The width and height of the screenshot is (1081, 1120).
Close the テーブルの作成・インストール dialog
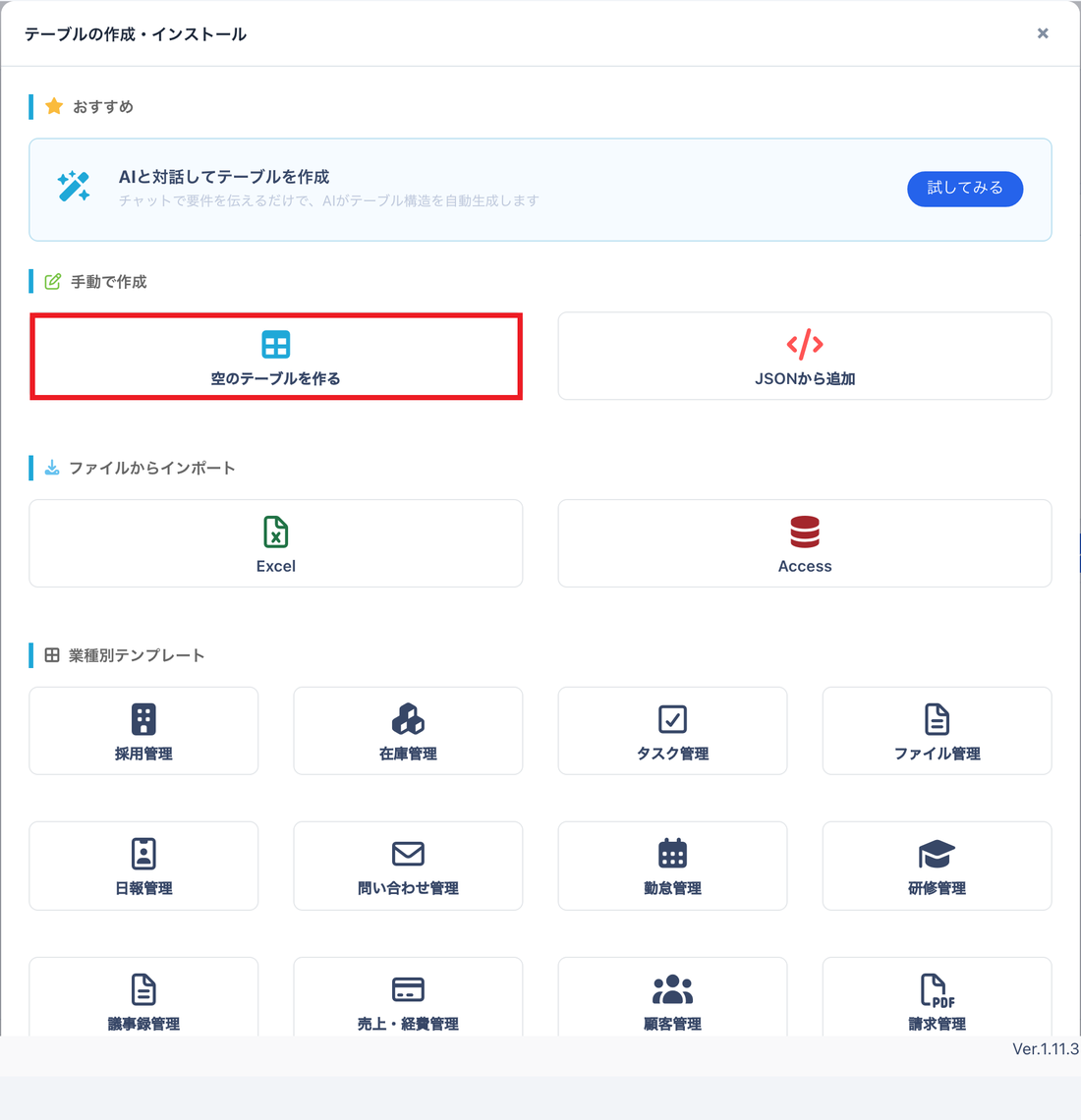[x=1043, y=33]
